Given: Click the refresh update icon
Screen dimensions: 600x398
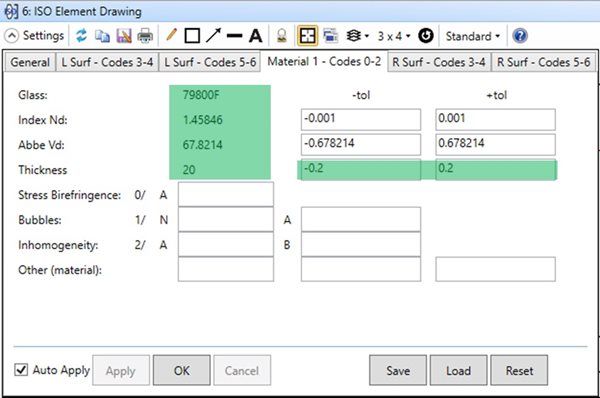Looking at the screenshot, I should coord(81,36).
